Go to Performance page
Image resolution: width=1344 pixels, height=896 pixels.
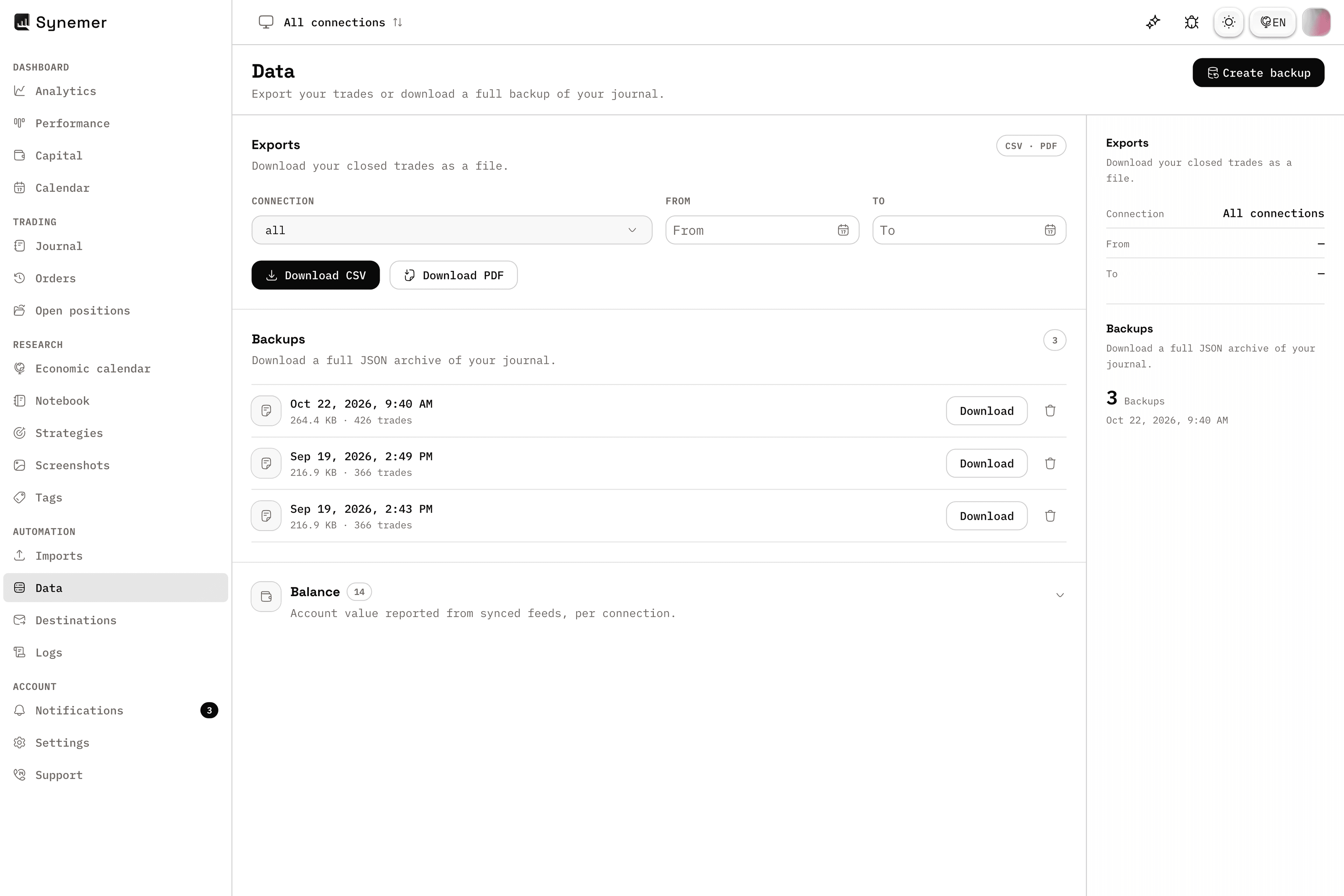(115, 124)
